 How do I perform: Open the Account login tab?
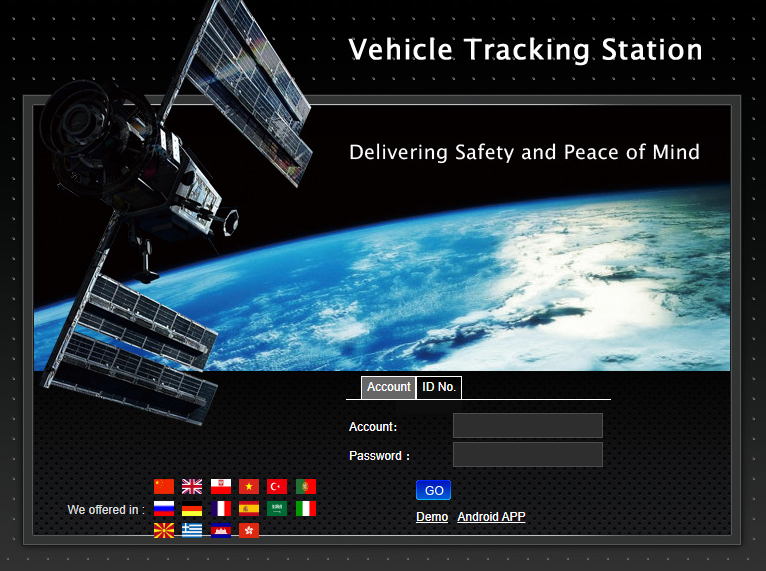tap(388, 387)
